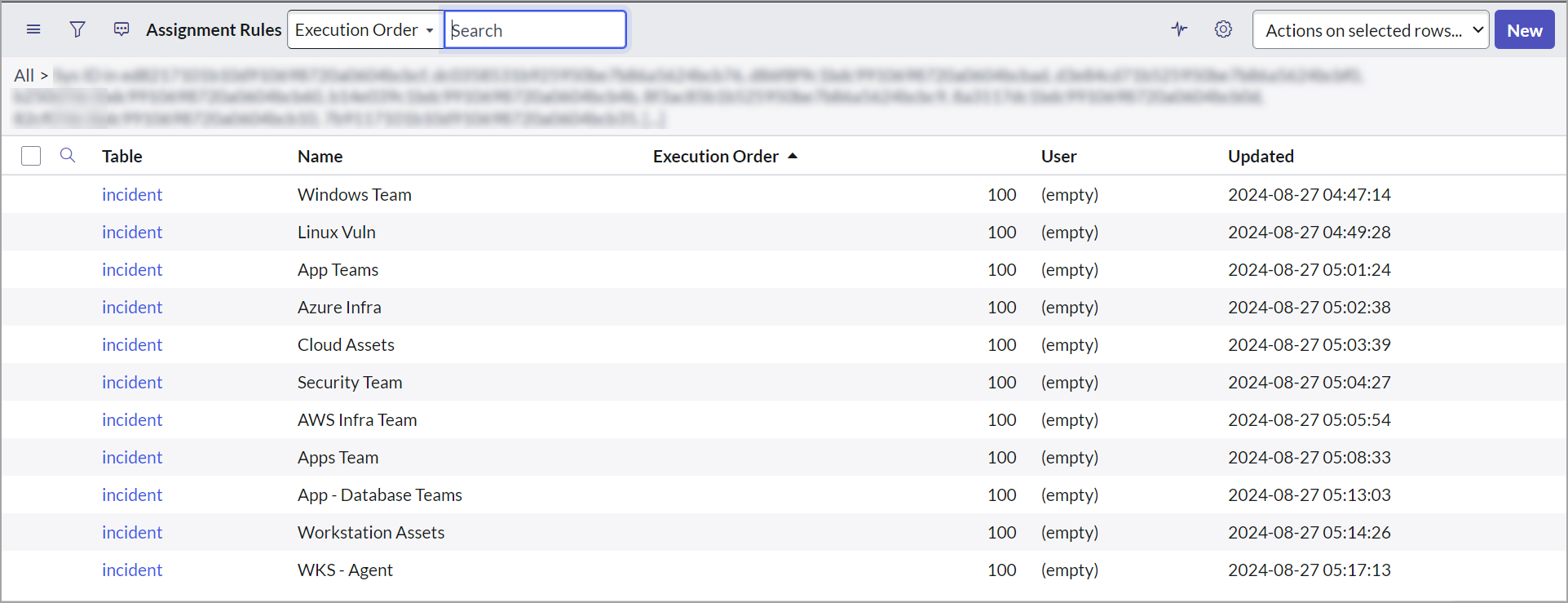Screen dimensions: 1568x603
Task: Open the list context hamburger menu
Action: pos(33,29)
